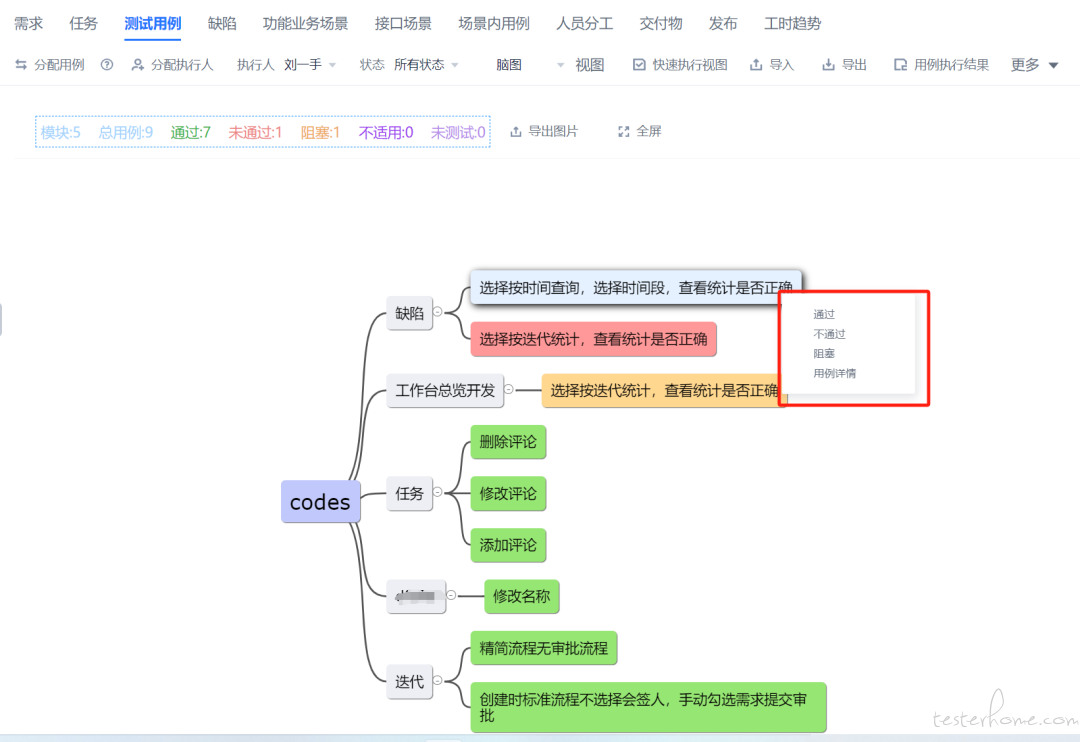Click 未通过:1 statistic
The height and width of the screenshot is (742, 1080).
pos(255,132)
